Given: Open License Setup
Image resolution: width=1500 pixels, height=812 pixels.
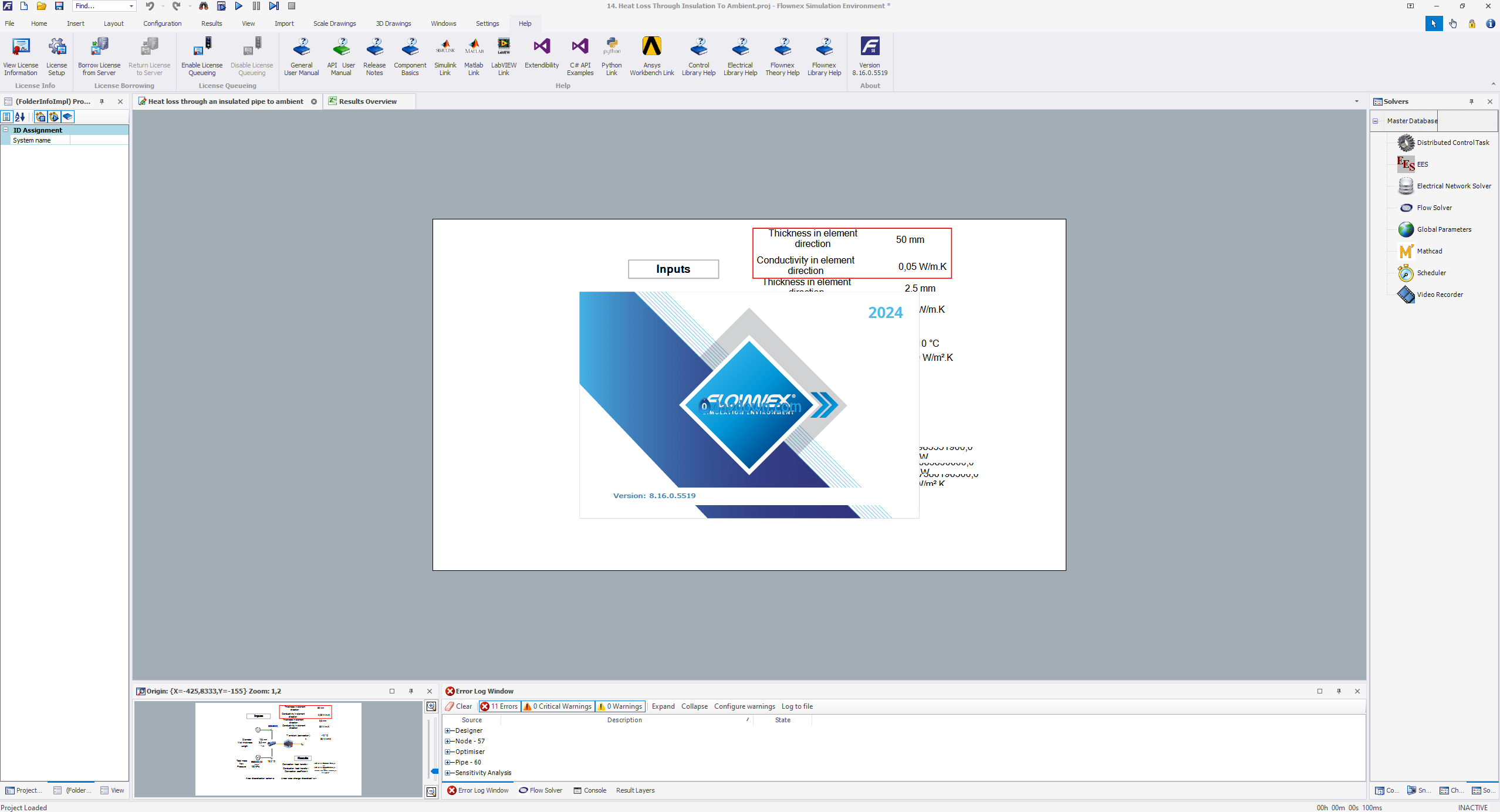Looking at the screenshot, I should point(57,56).
